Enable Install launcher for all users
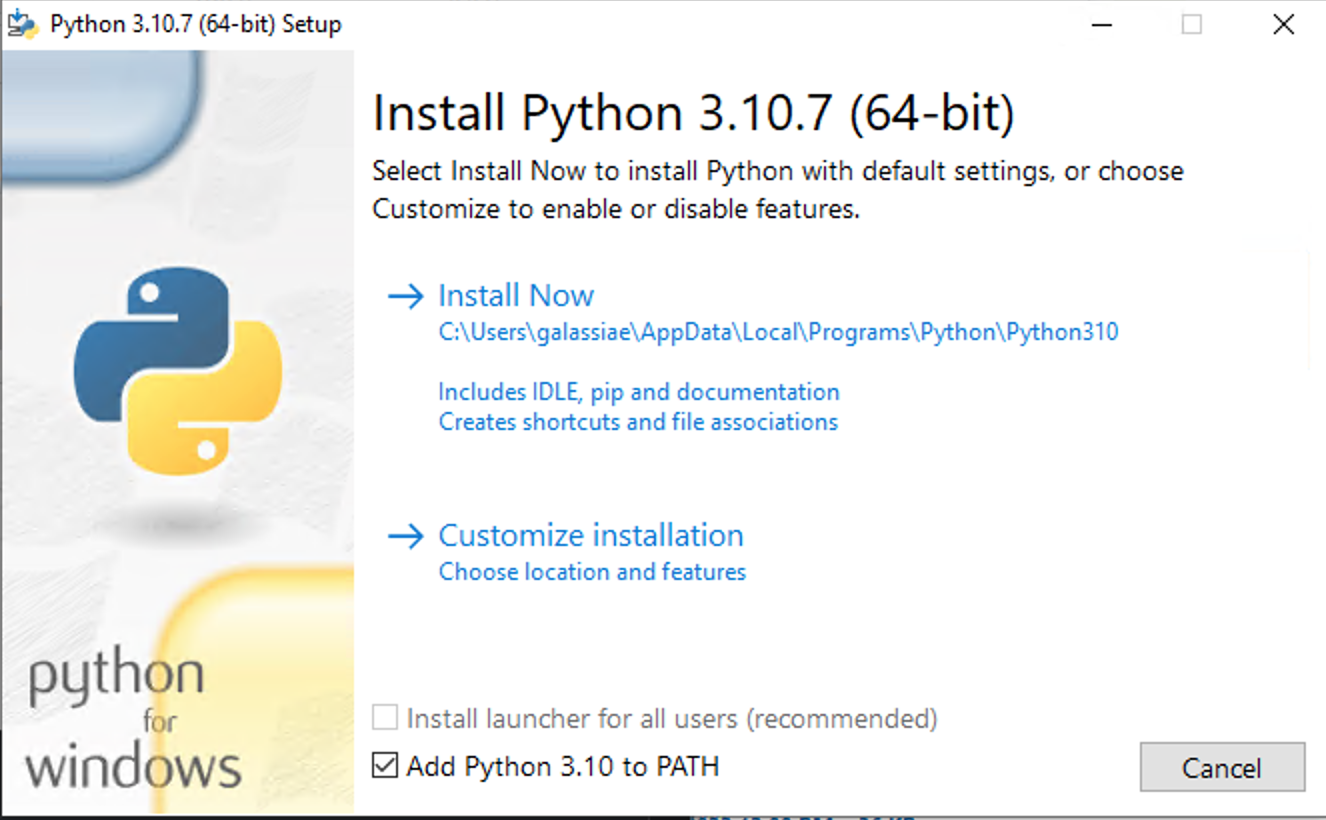 [x=385, y=718]
